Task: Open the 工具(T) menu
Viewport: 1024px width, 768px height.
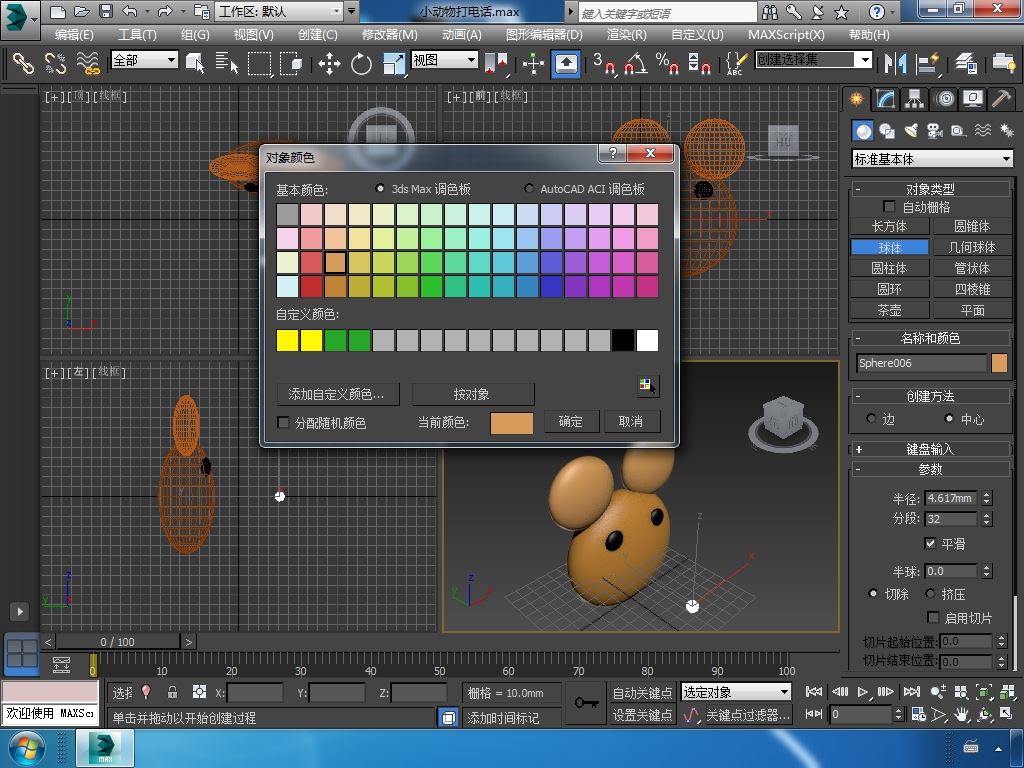Action: 137,35
